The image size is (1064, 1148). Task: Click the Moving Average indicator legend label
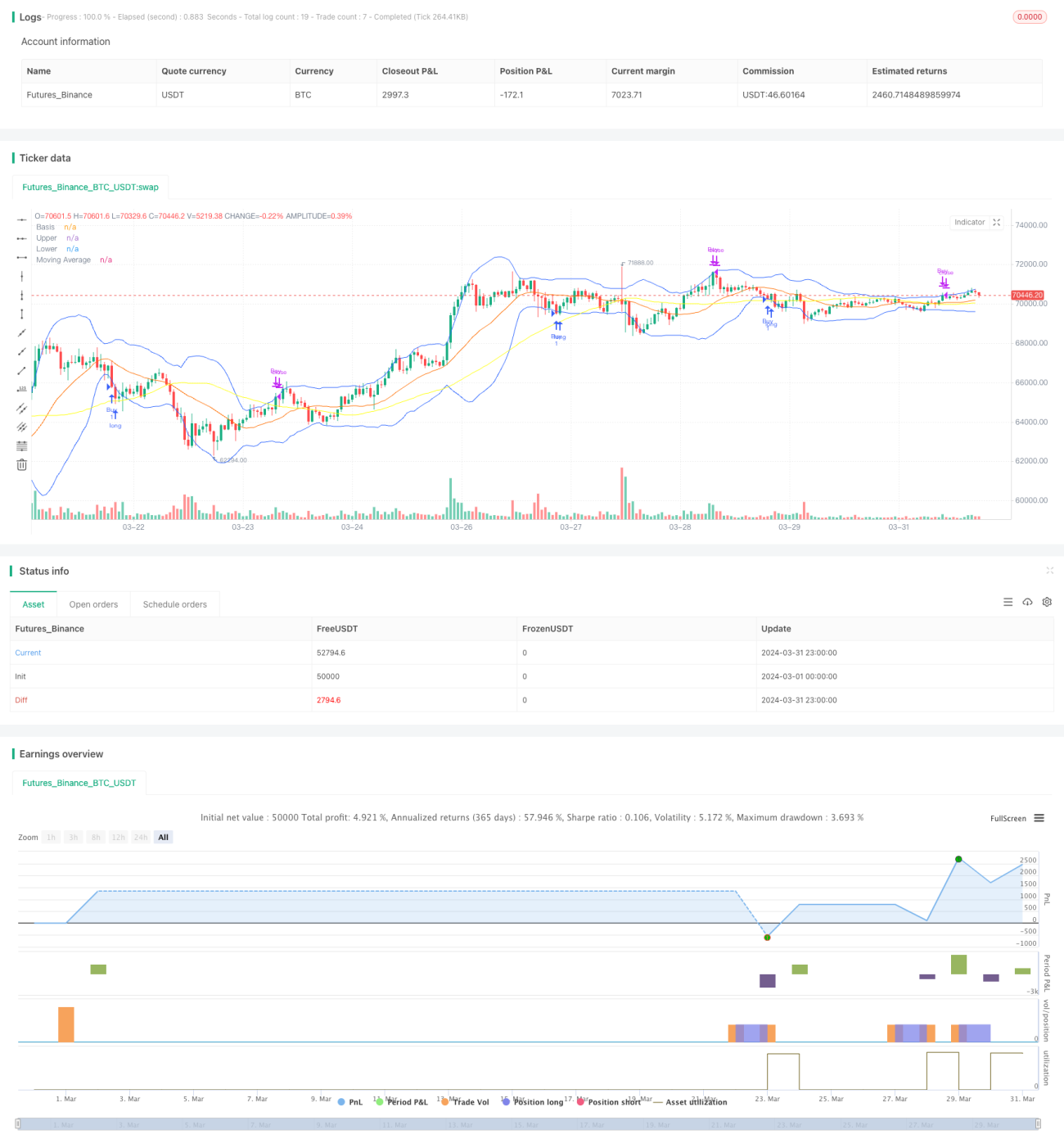[63, 260]
